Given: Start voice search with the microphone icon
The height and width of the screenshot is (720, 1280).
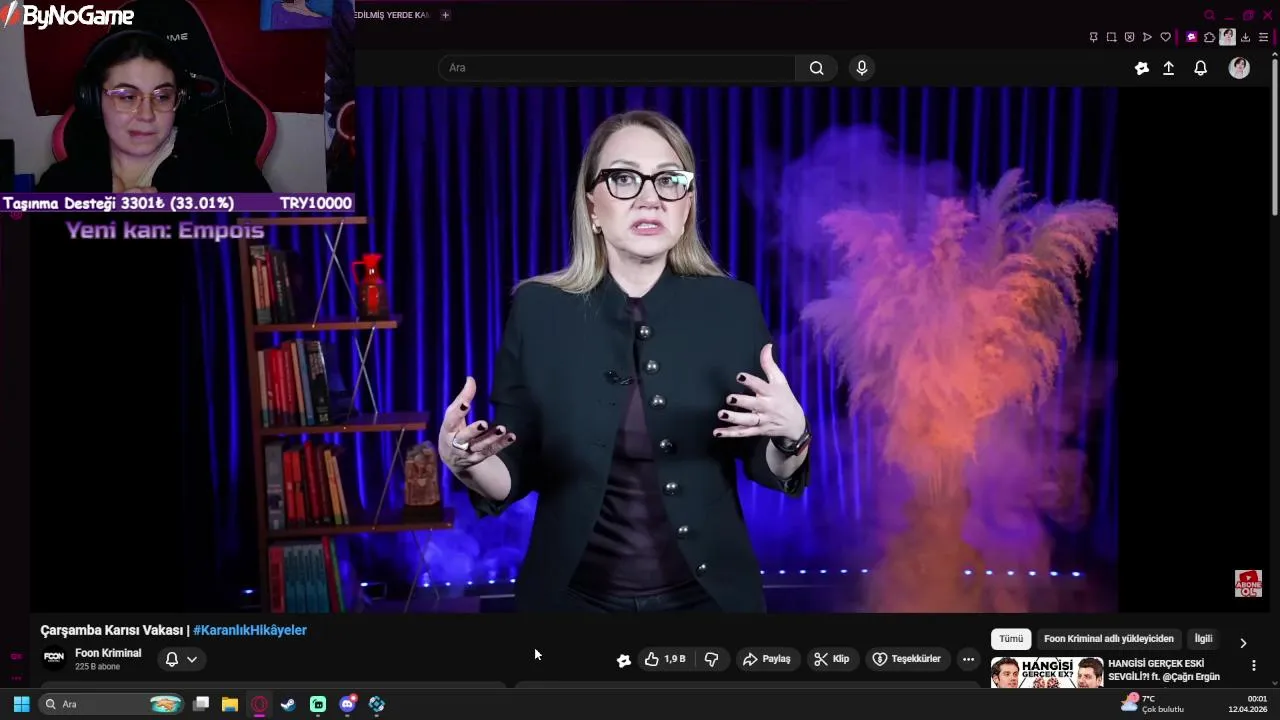Looking at the screenshot, I should coord(862,68).
